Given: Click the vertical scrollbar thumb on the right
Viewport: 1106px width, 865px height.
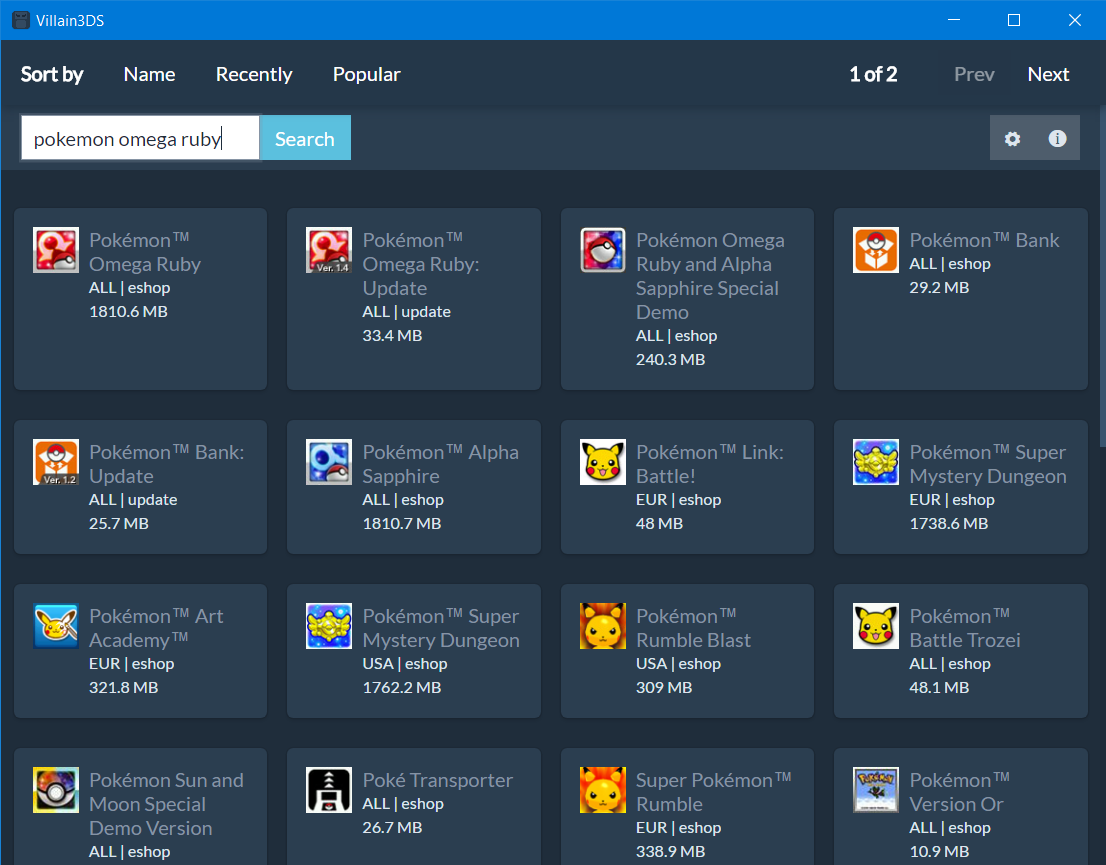Looking at the screenshot, I should point(1102,276).
